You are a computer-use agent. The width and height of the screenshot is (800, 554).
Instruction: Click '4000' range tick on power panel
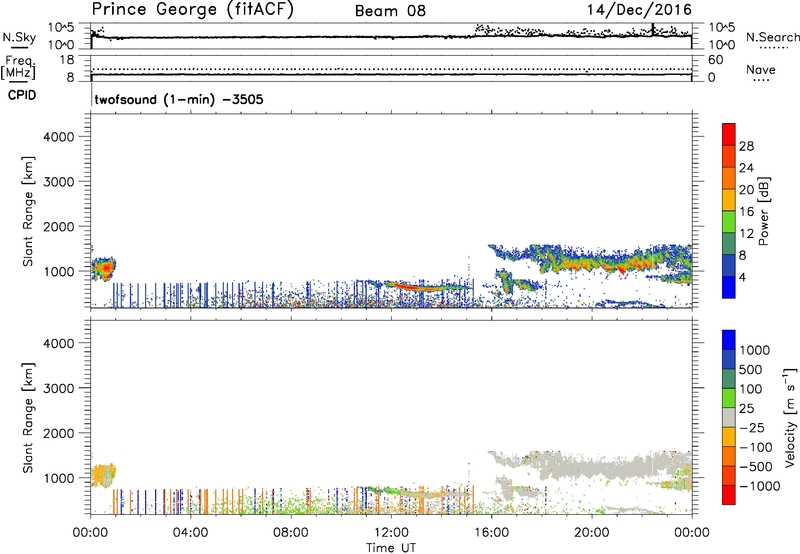[59, 137]
